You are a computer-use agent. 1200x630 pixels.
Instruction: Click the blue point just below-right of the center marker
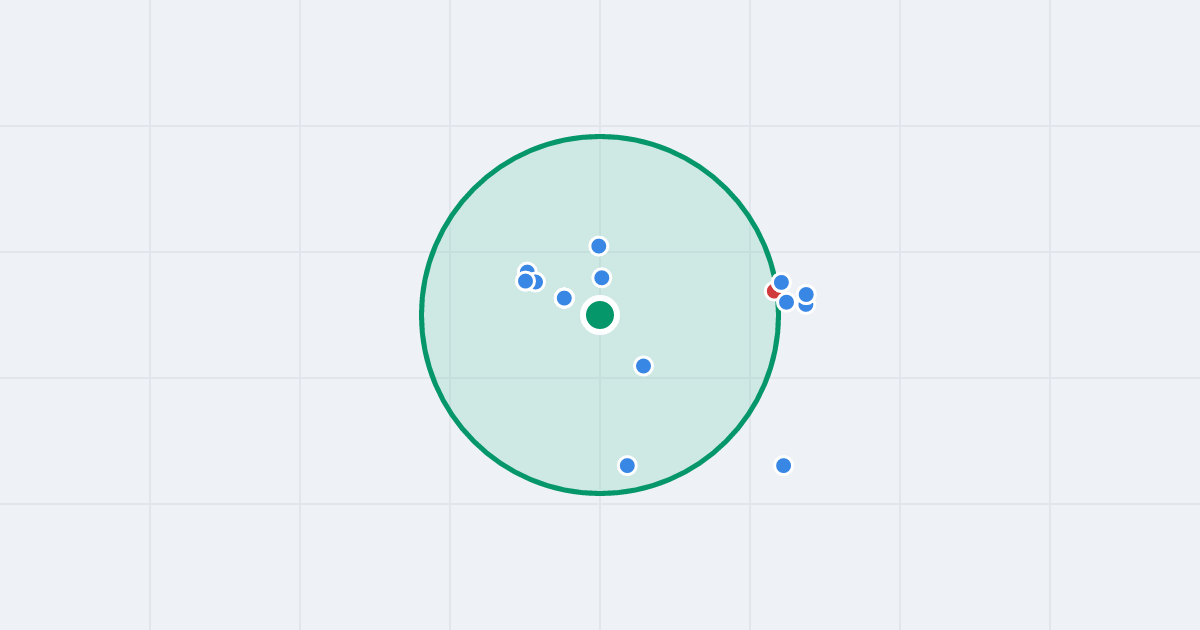[643, 366]
